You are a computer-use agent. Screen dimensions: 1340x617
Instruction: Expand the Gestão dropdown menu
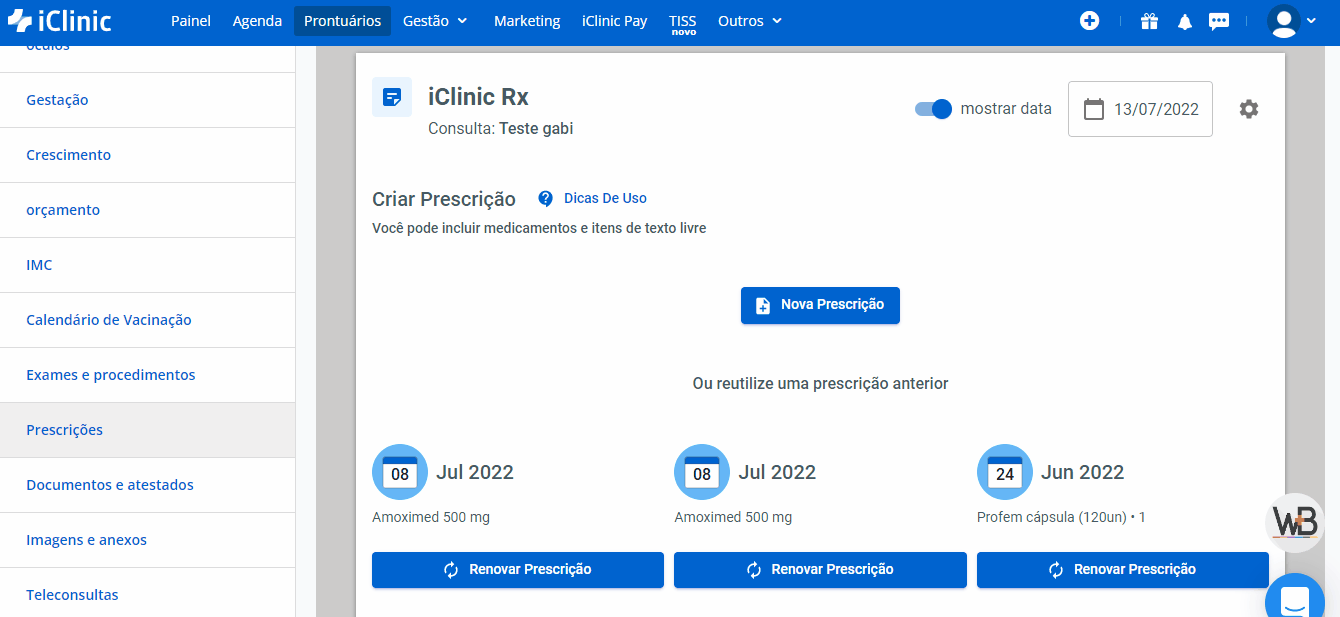pos(435,21)
